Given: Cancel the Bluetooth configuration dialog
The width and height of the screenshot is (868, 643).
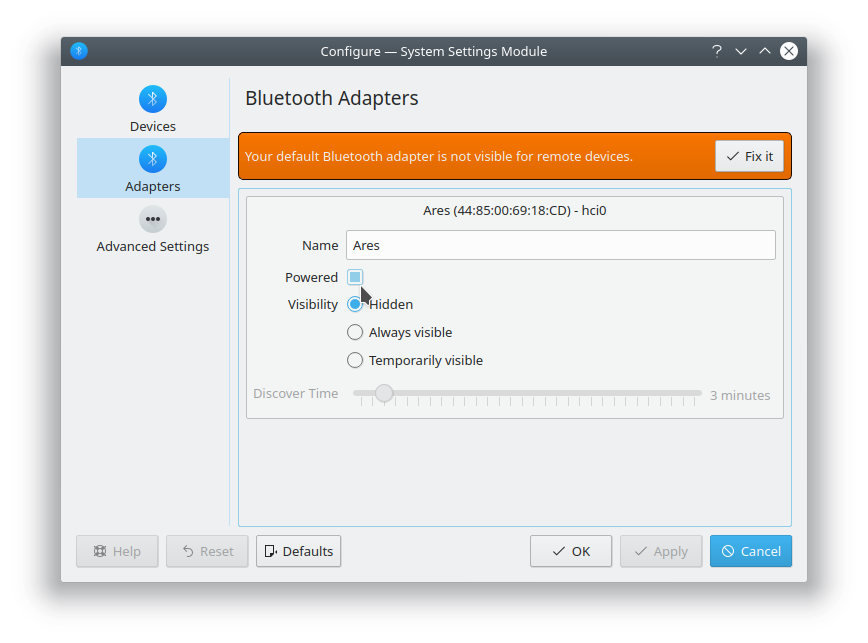Looking at the screenshot, I should (x=751, y=551).
